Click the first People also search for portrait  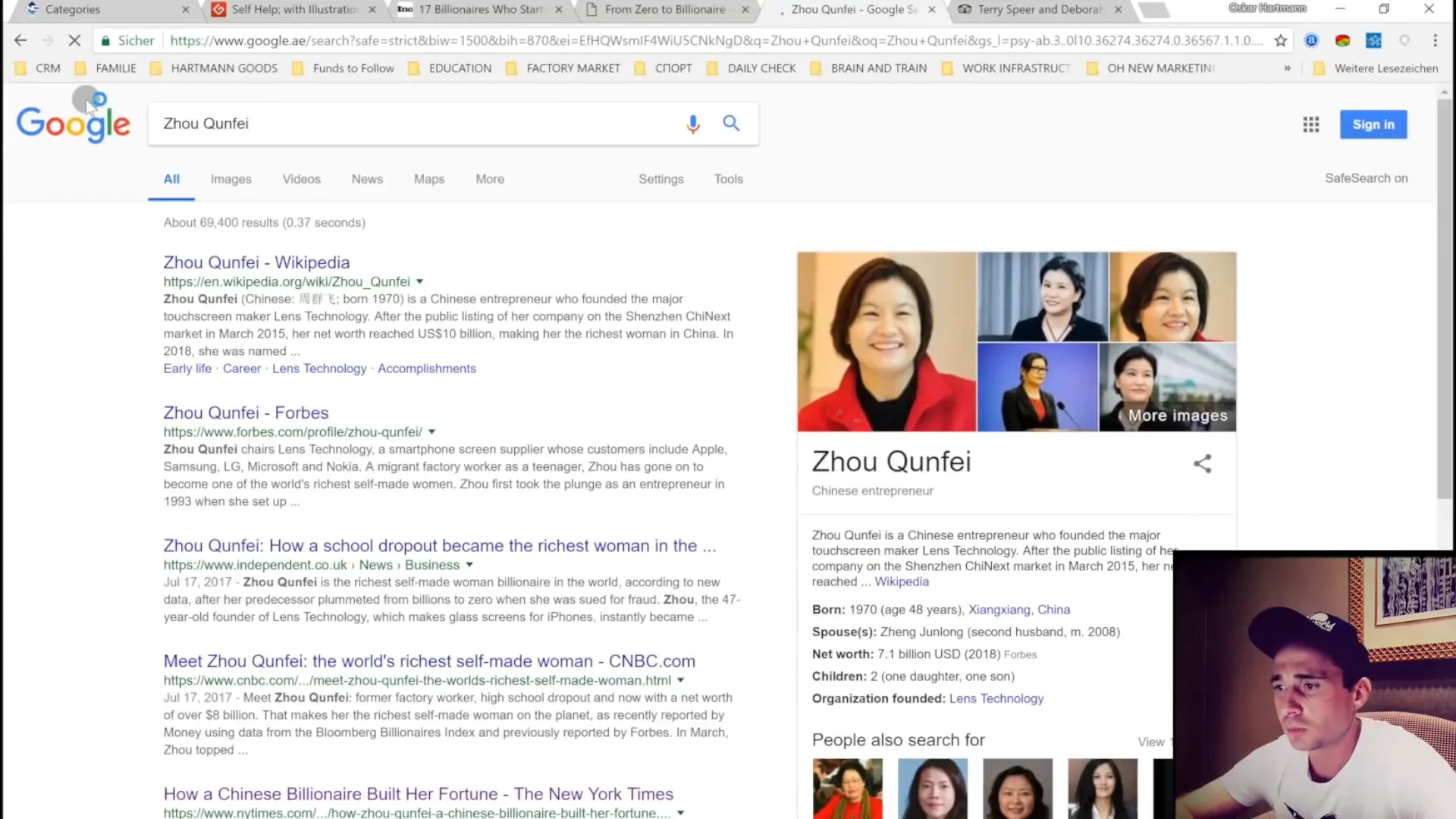(848, 789)
